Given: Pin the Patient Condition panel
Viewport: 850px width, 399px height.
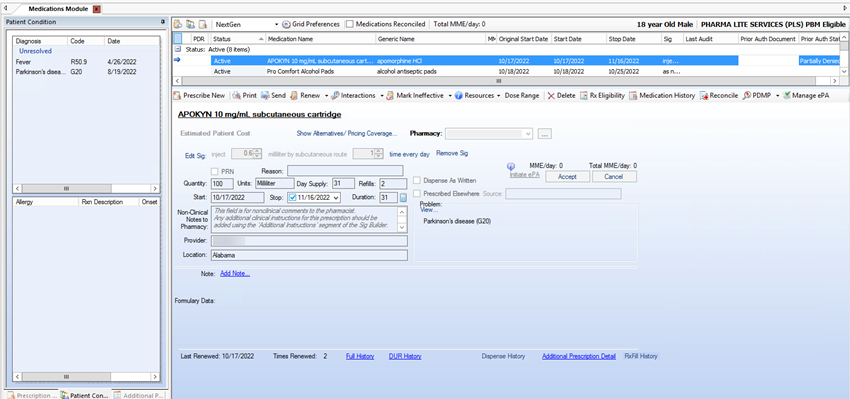Looking at the screenshot, I should pyautogui.click(x=163, y=22).
